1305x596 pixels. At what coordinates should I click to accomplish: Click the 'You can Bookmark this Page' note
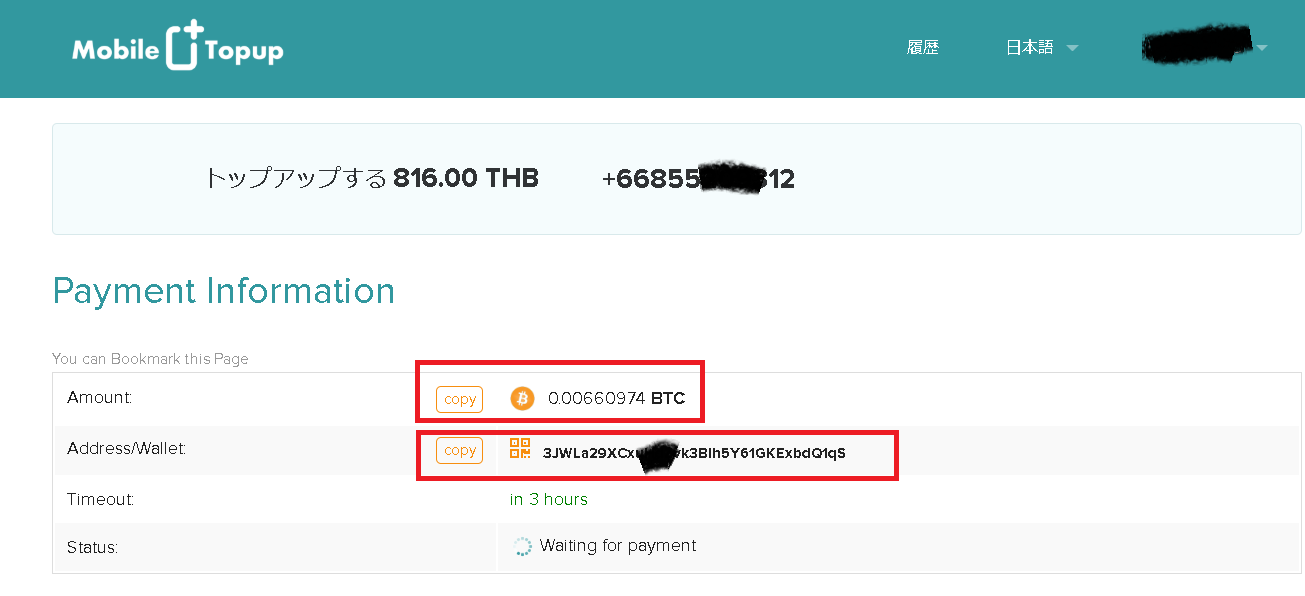150,358
